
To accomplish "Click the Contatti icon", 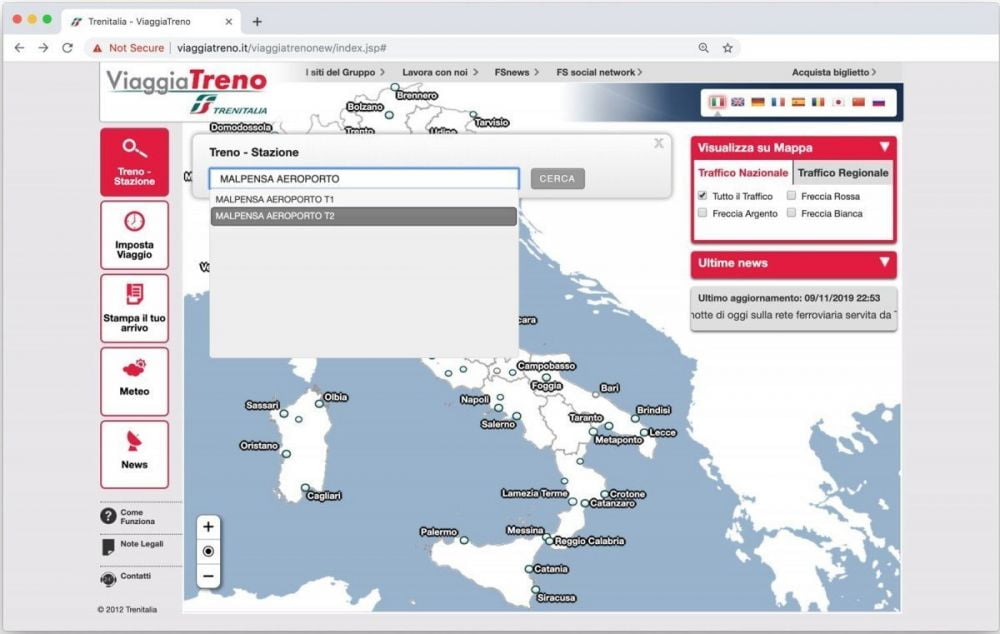I will 107,577.
